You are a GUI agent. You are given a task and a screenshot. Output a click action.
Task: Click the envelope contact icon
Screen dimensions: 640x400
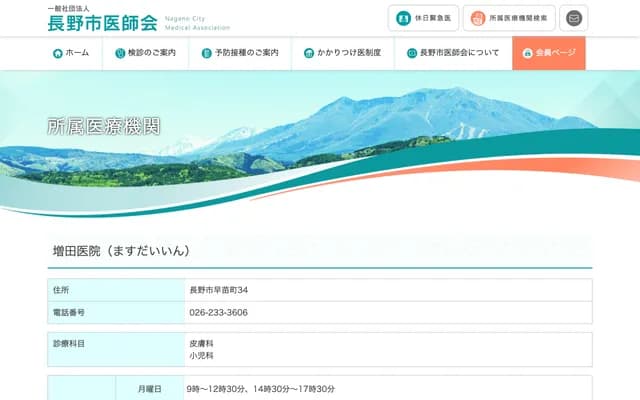coord(573,18)
